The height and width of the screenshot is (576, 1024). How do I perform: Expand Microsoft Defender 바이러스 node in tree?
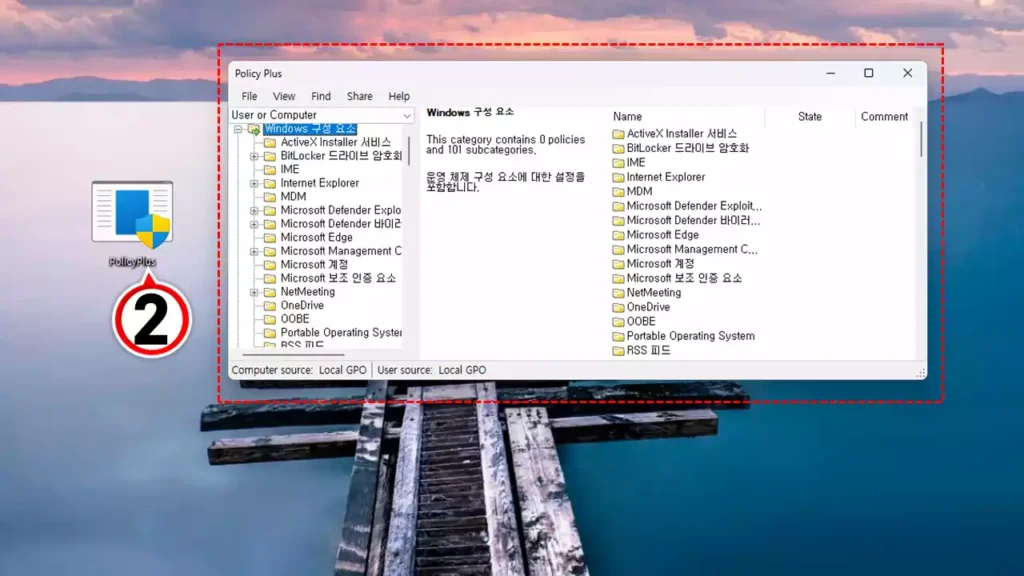point(254,225)
